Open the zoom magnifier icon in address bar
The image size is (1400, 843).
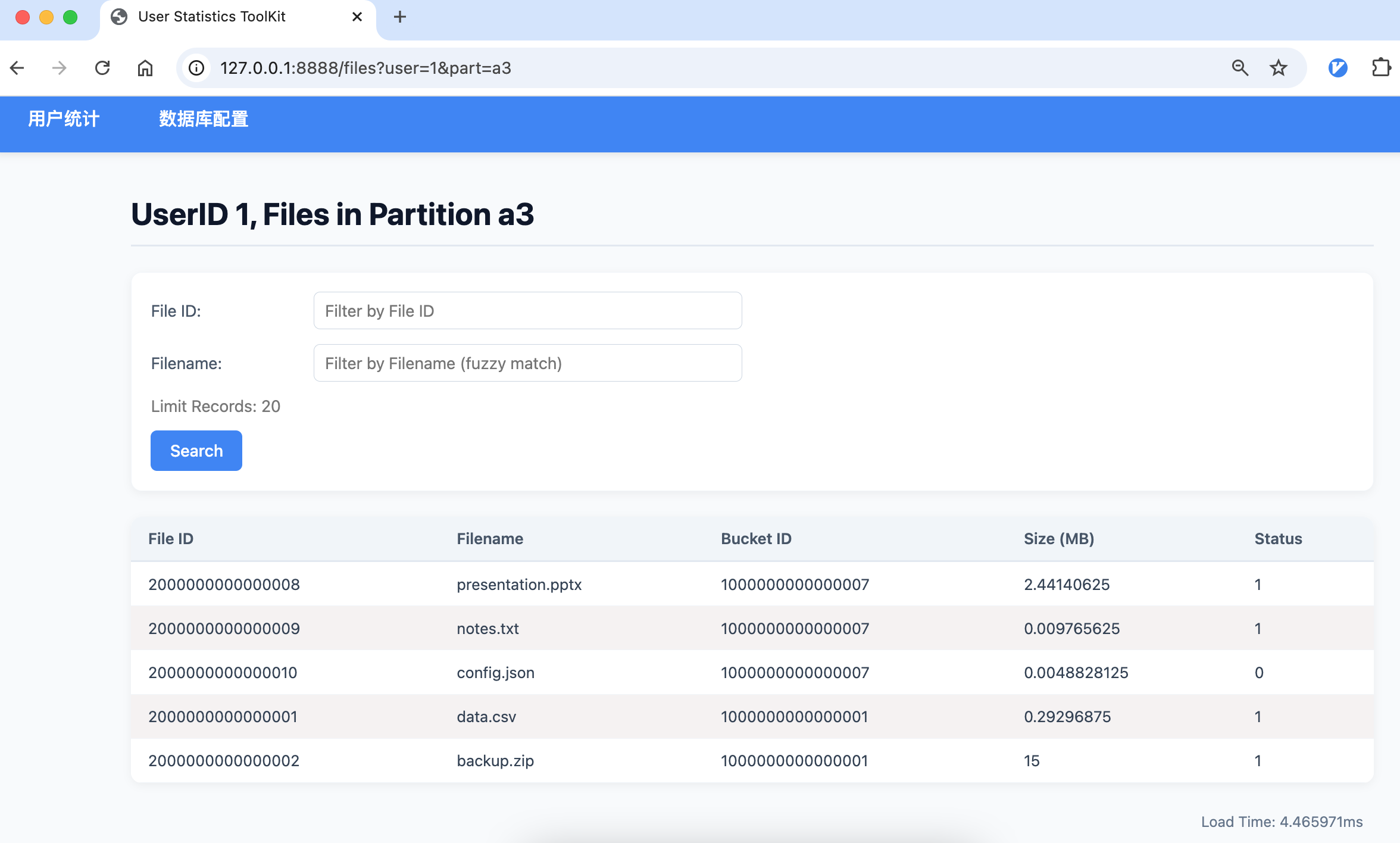[1240, 68]
